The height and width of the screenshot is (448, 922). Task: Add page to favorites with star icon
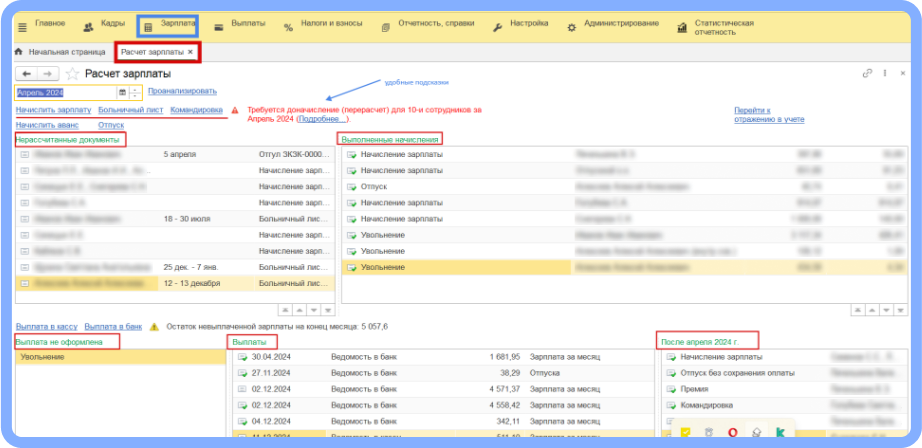click(72, 74)
